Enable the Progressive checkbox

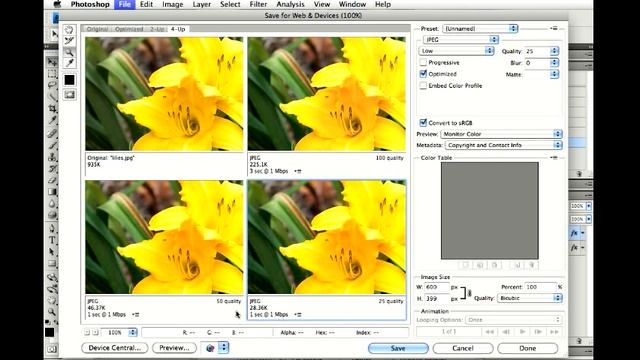pyautogui.click(x=423, y=62)
